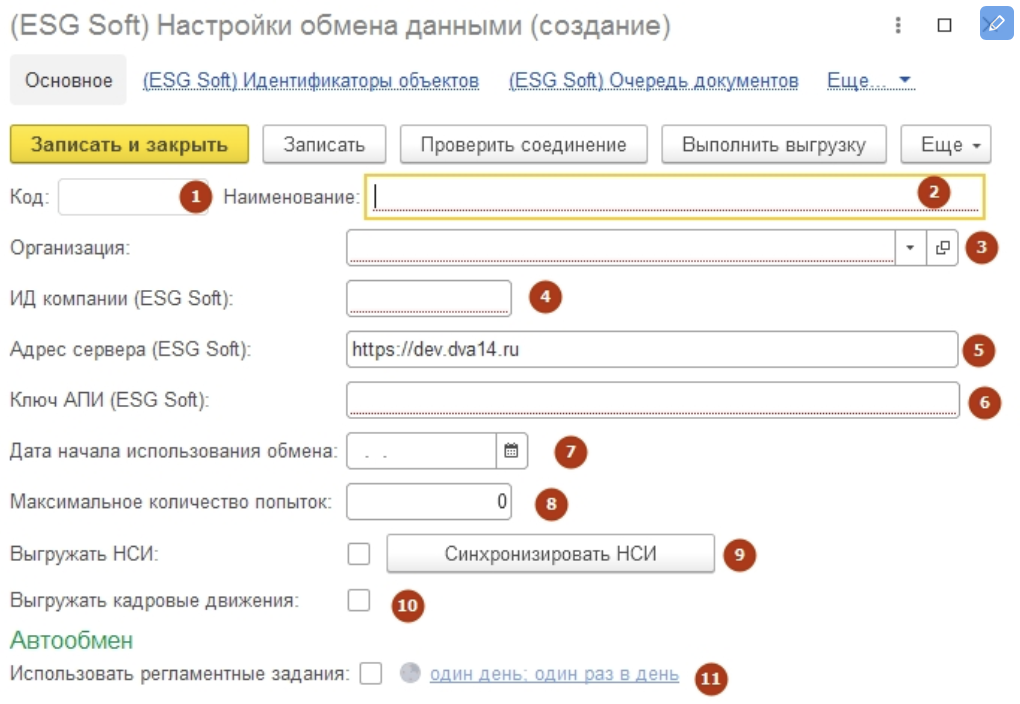Click the blue pencil edit icon
This screenshot has height=704, width=1020.
tap(996, 24)
